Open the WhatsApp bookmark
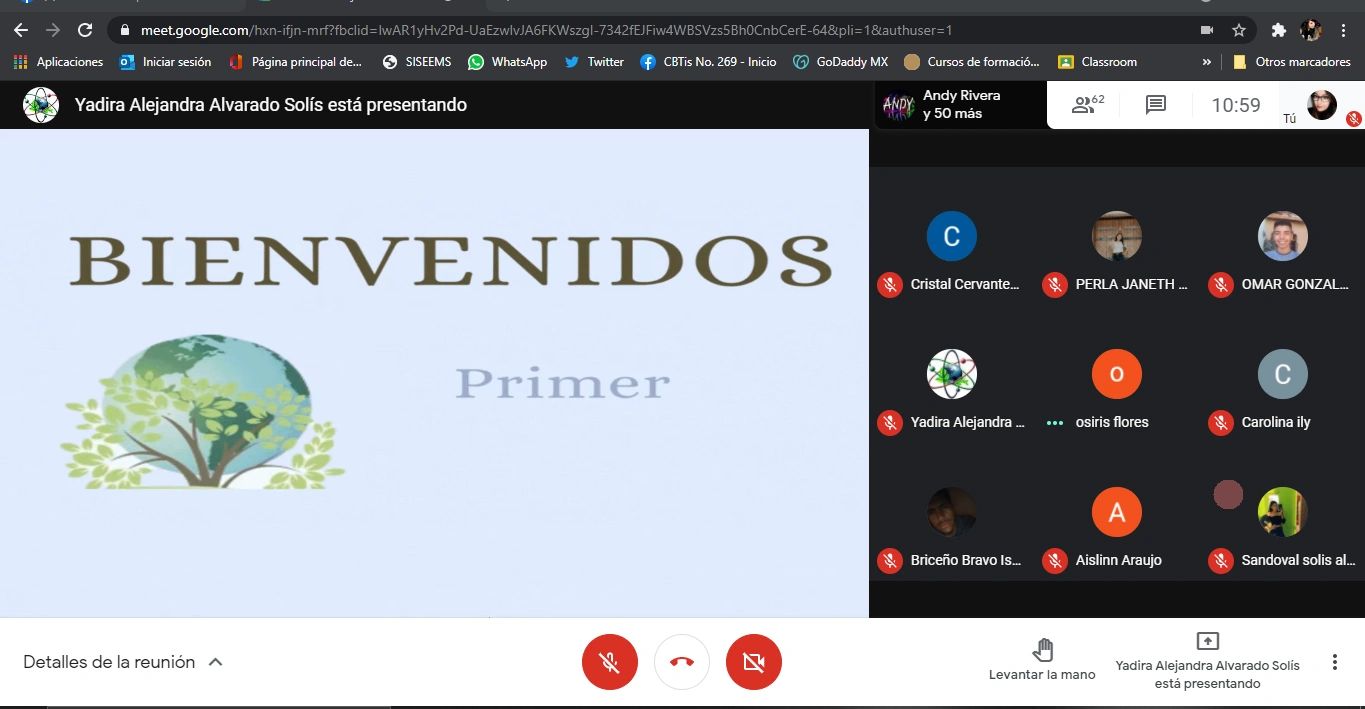 [508, 62]
